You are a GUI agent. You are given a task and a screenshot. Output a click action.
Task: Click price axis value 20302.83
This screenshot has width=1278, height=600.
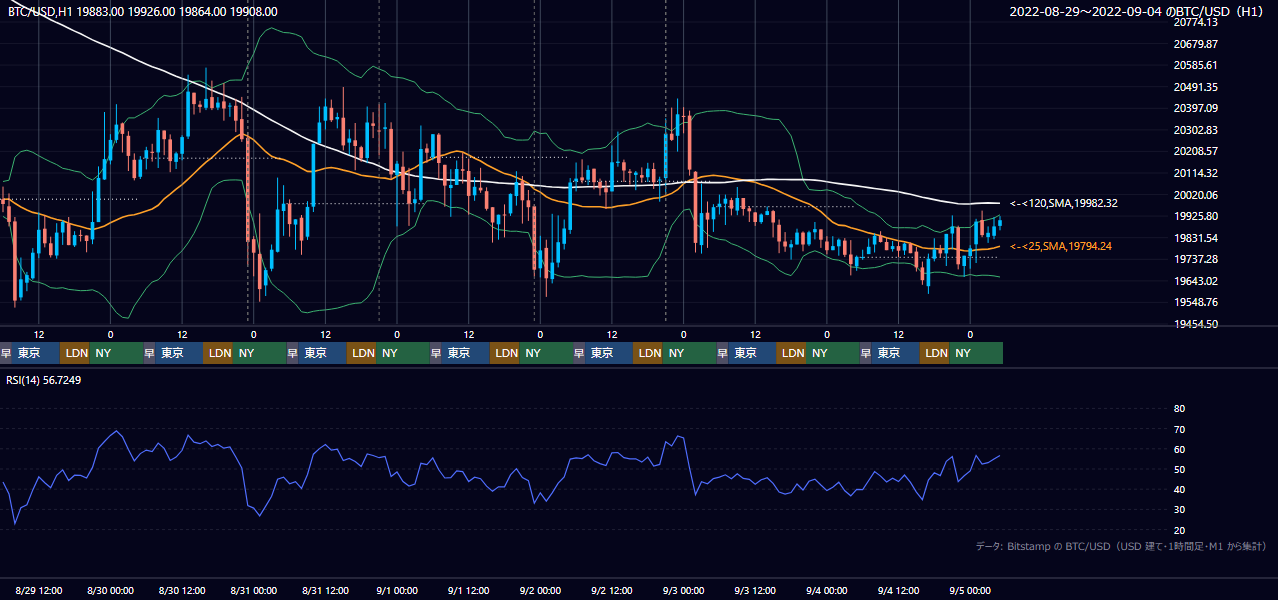tap(1195, 130)
